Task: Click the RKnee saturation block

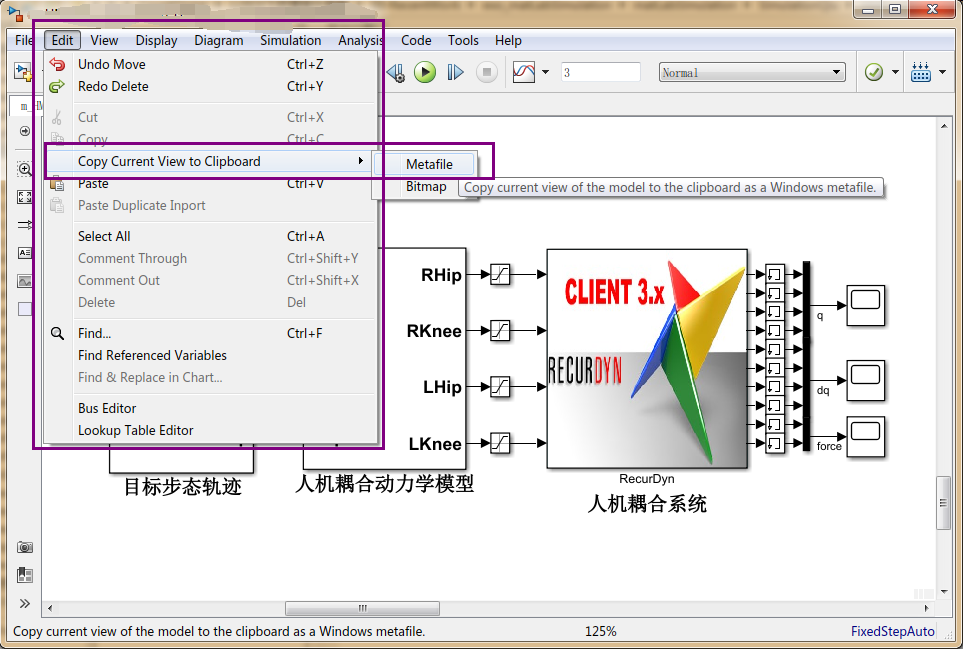Action: pos(500,330)
